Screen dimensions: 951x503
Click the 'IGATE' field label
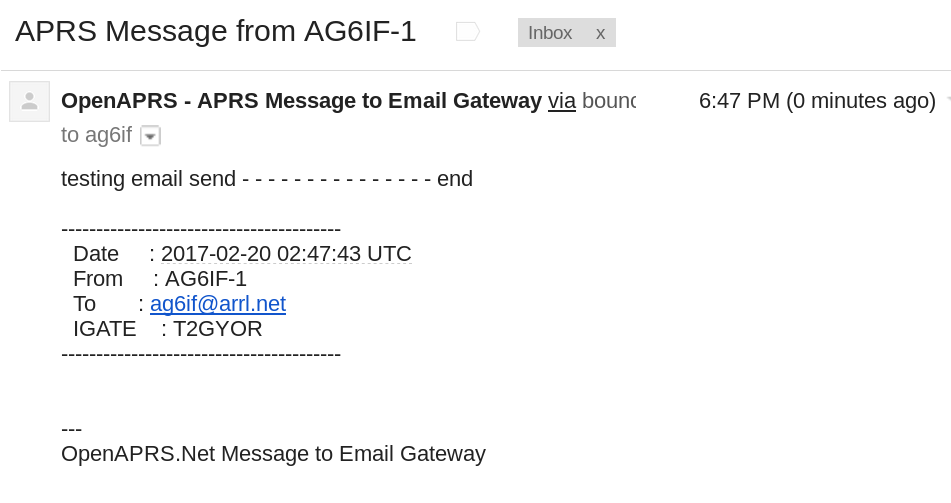click(104, 329)
